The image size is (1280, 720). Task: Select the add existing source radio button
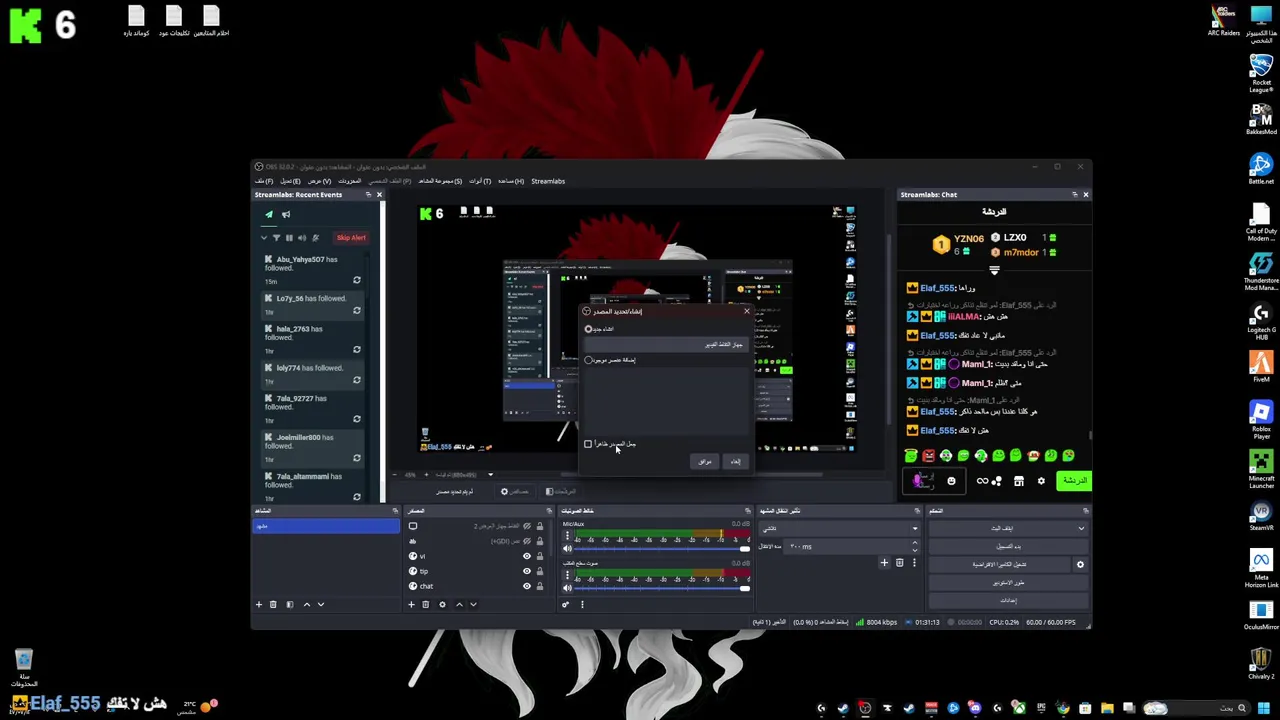[588, 360]
